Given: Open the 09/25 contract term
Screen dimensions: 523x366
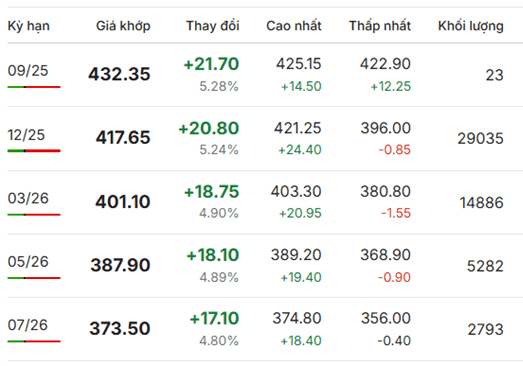Looking at the screenshot, I should pos(28,71).
